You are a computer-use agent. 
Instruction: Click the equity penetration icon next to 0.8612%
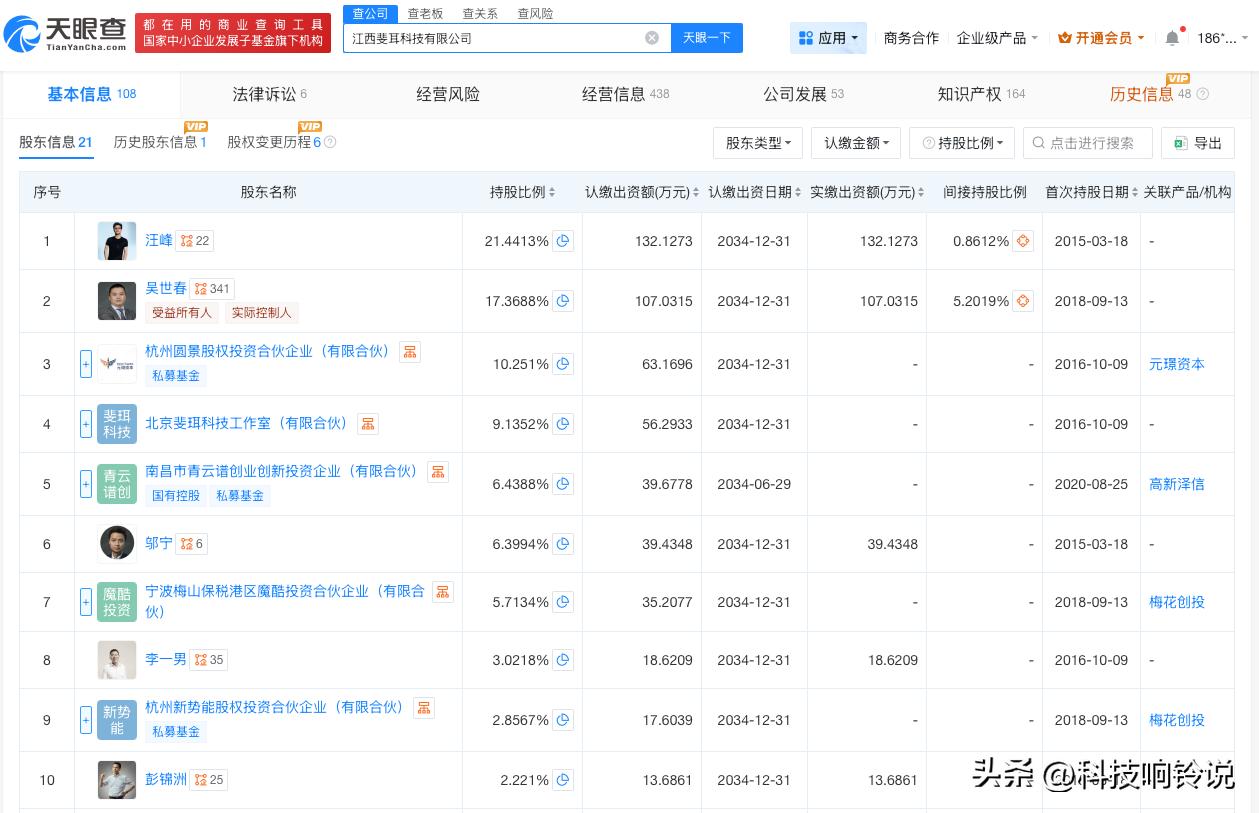1022,240
